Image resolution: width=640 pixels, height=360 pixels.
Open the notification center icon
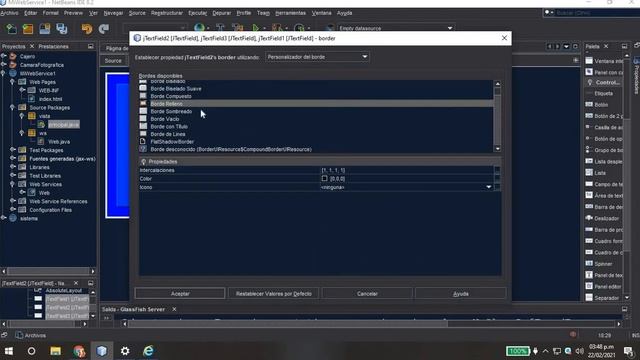click(x=629, y=351)
